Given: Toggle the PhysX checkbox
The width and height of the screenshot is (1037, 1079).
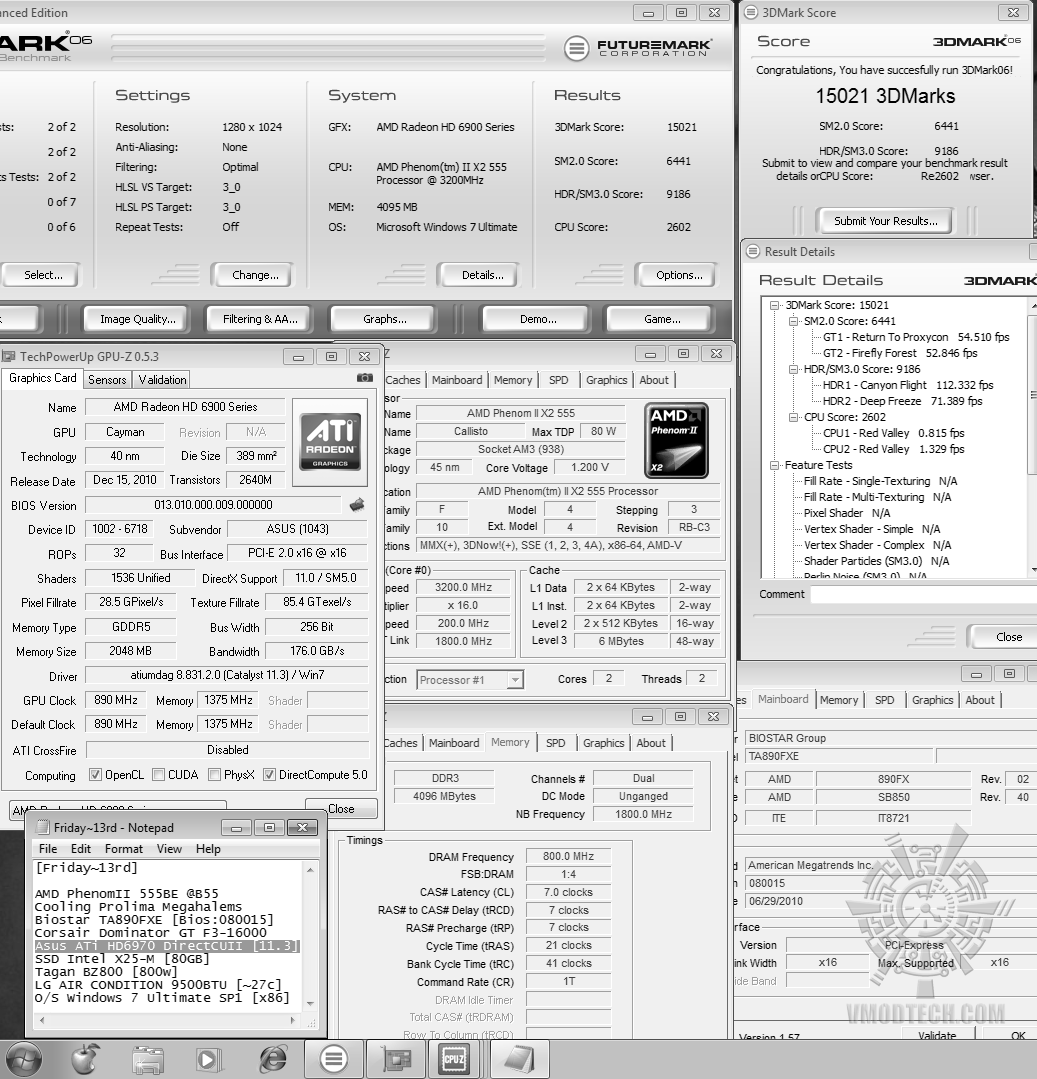Looking at the screenshot, I should (214, 775).
